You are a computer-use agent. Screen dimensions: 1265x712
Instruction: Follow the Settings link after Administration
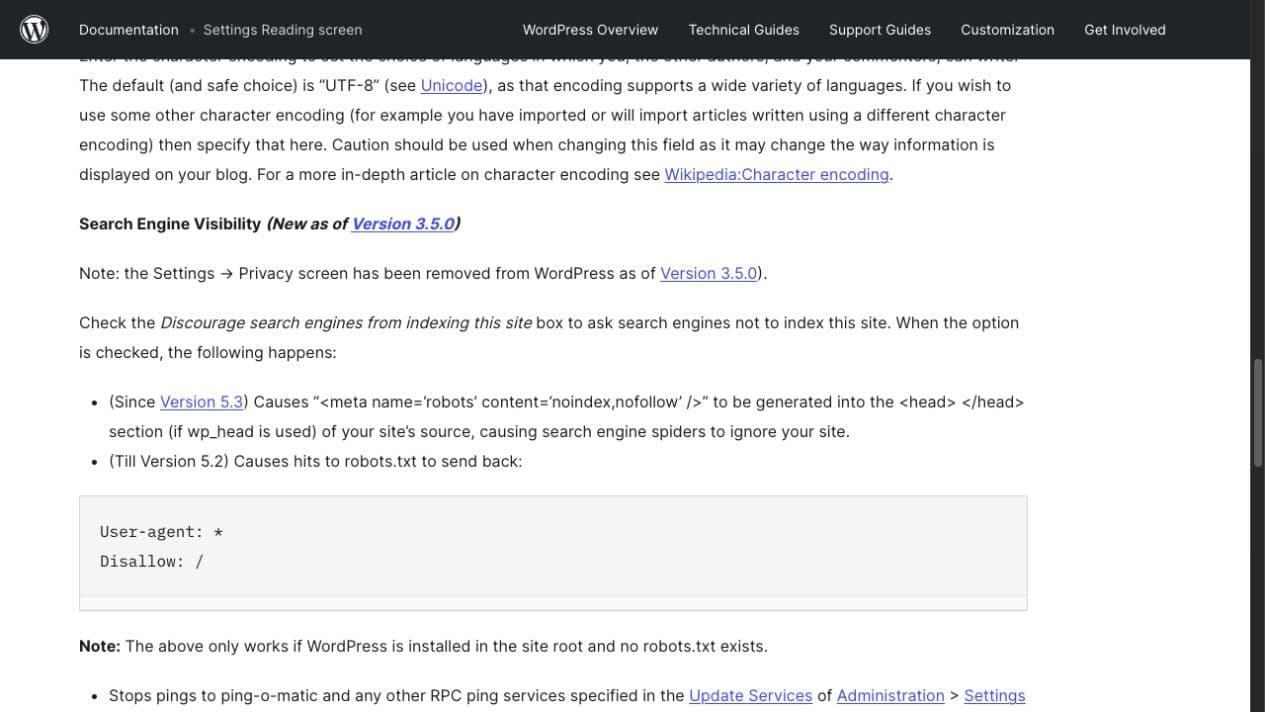995,696
